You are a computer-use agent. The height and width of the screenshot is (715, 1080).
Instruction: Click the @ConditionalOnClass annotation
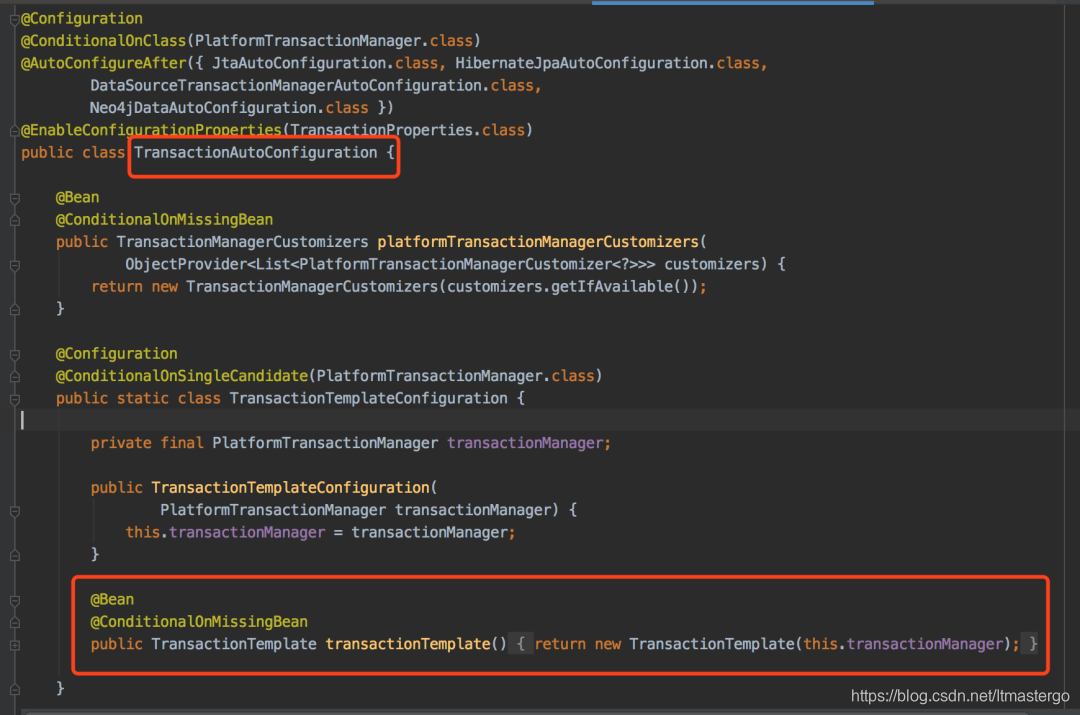103,41
